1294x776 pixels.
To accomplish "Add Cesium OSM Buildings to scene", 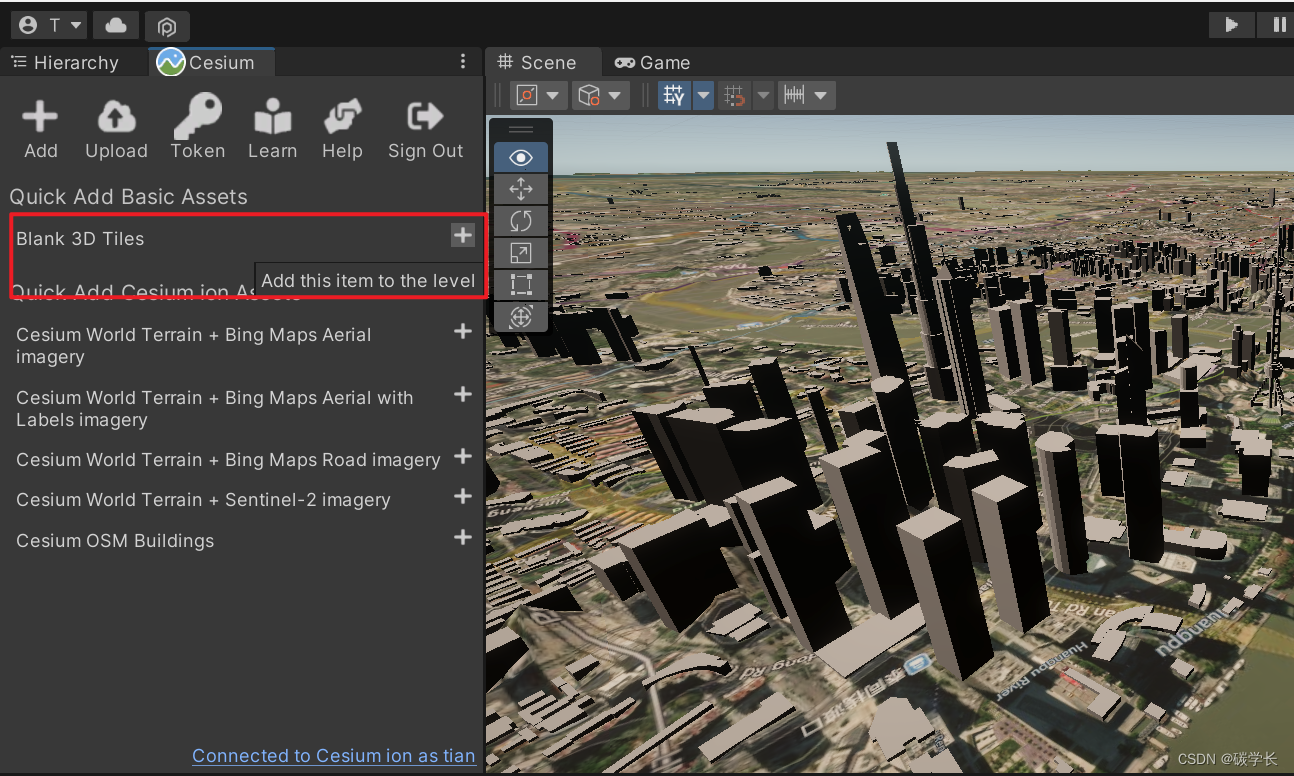I will 462,537.
